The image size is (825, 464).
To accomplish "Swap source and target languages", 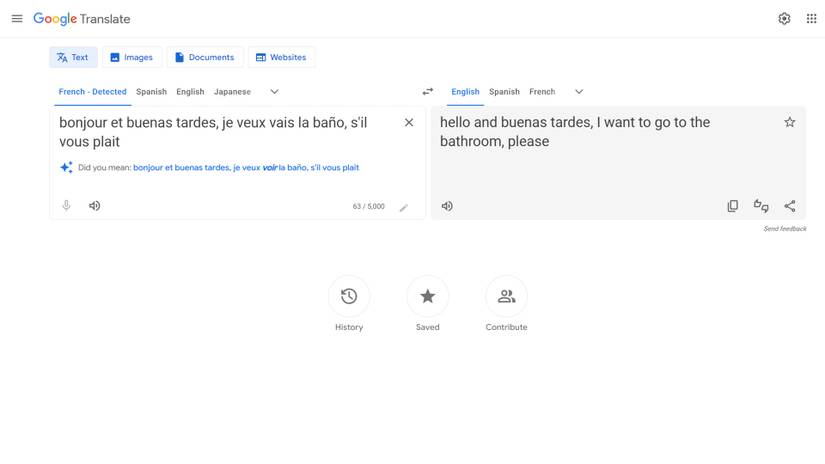I will 428,92.
